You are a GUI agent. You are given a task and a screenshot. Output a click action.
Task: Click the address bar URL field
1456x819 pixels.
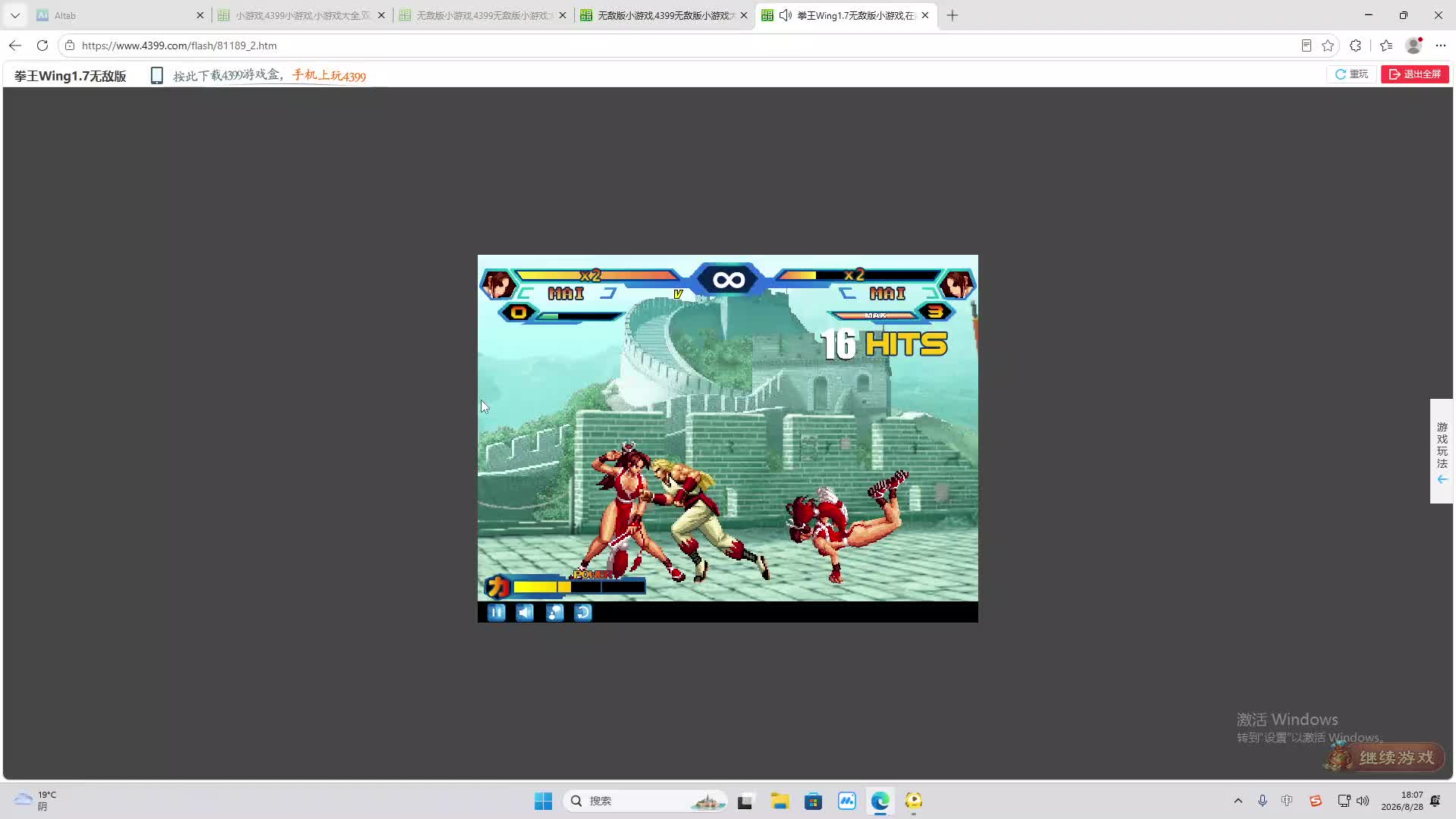click(682, 45)
